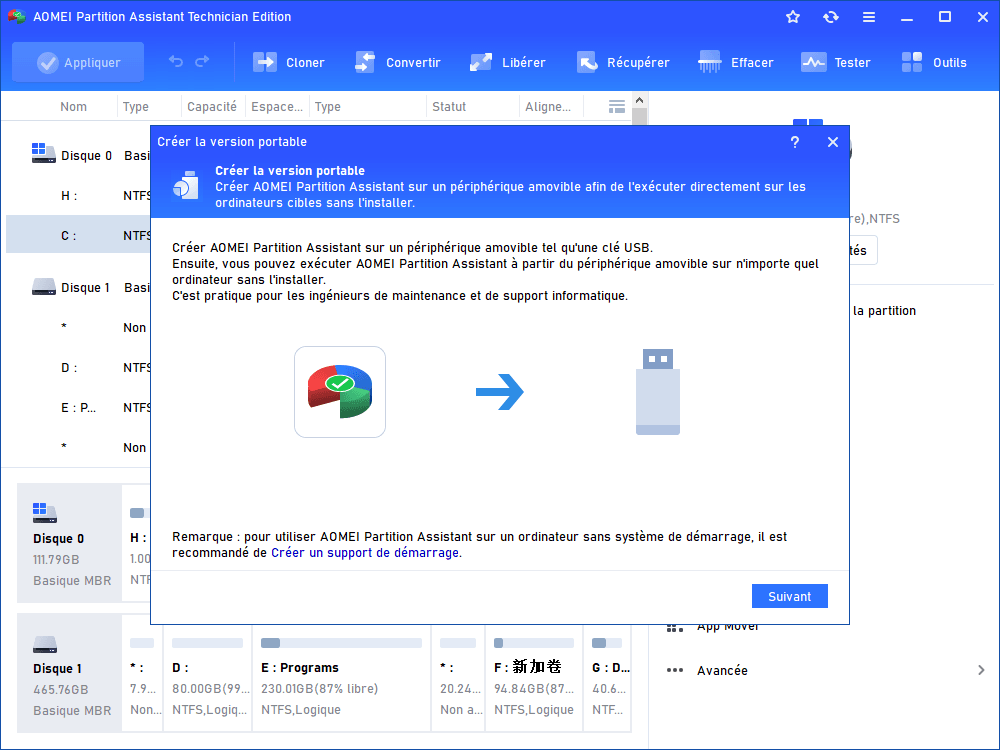1000x750 pixels.
Task: Open the Outils menu
Action: pos(934,62)
